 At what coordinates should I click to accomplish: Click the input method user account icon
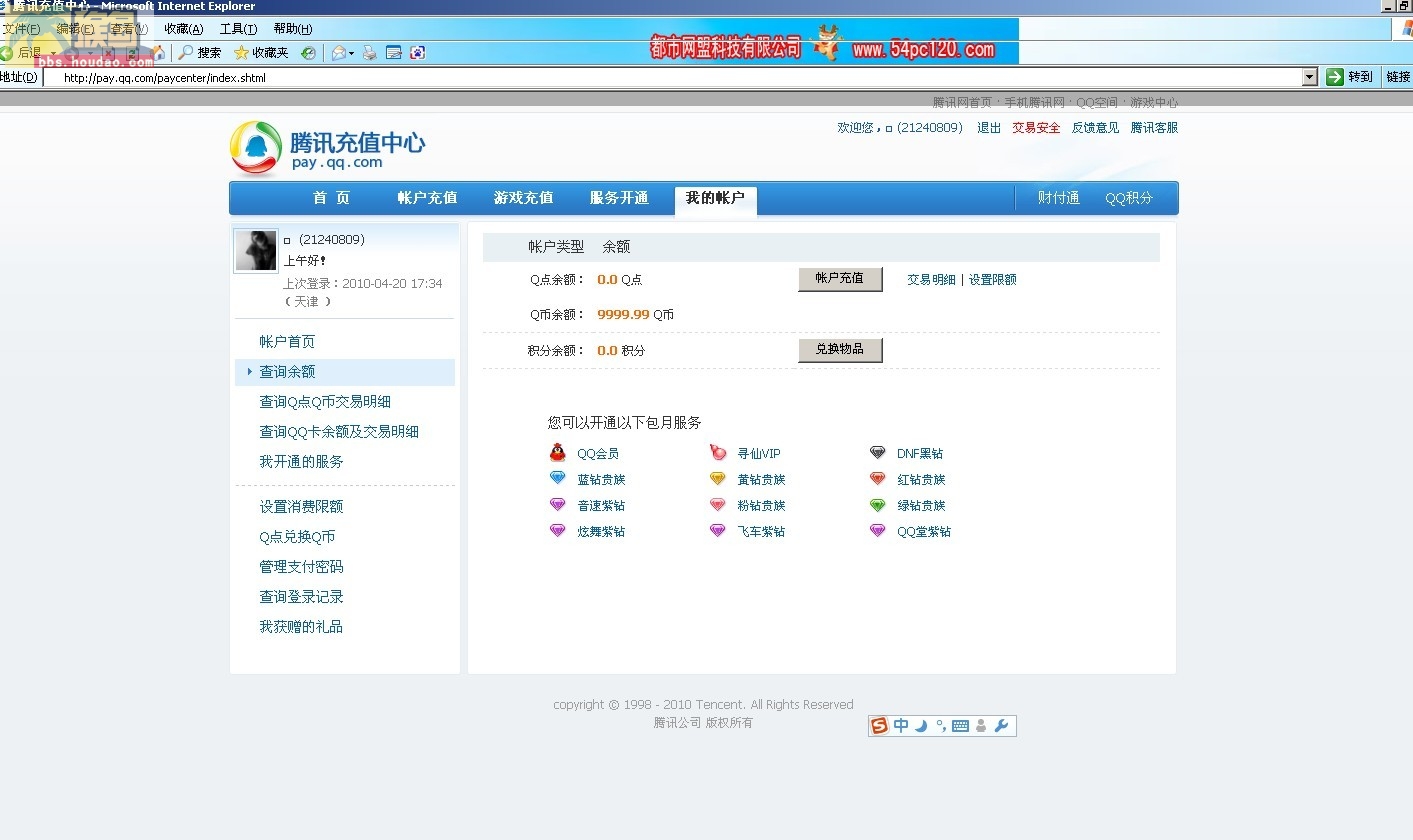[981, 726]
